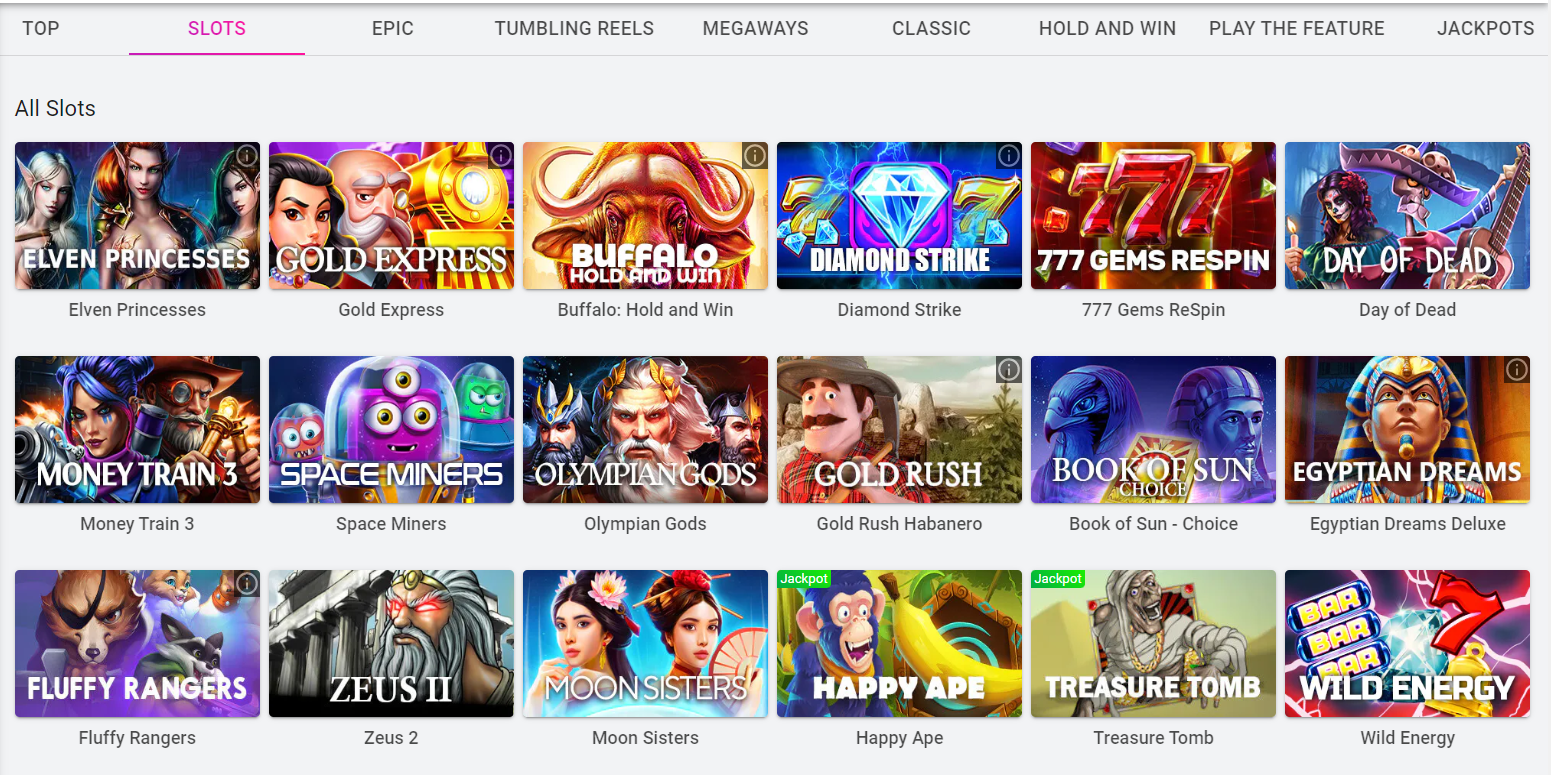Switch to the TOP tab

click(x=41, y=28)
